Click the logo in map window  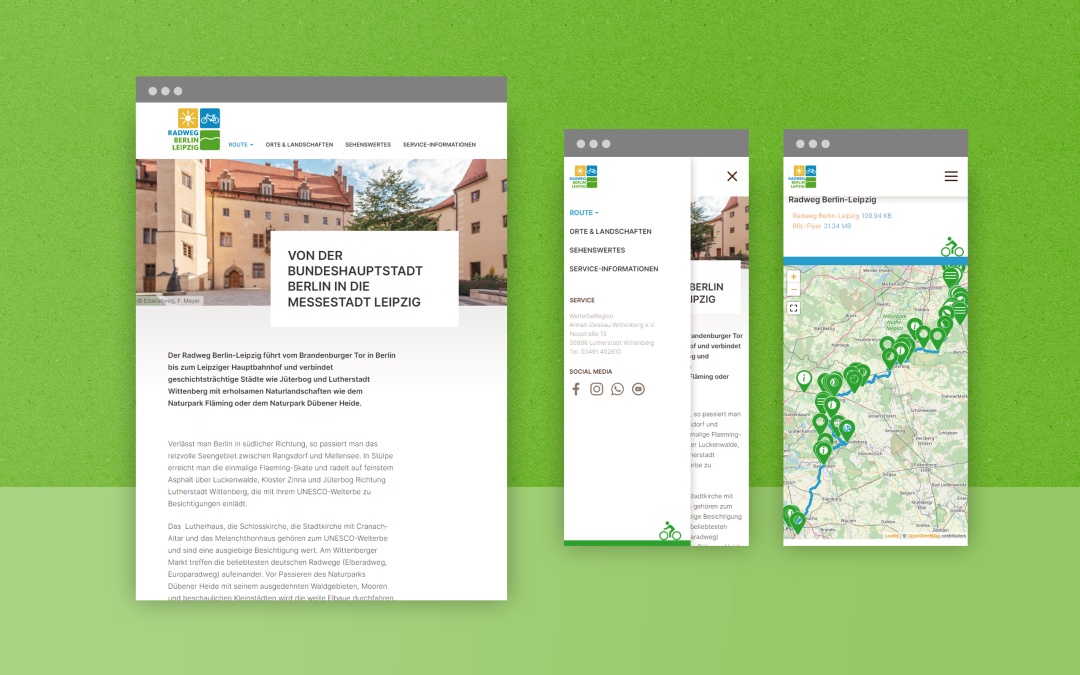tap(802, 176)
